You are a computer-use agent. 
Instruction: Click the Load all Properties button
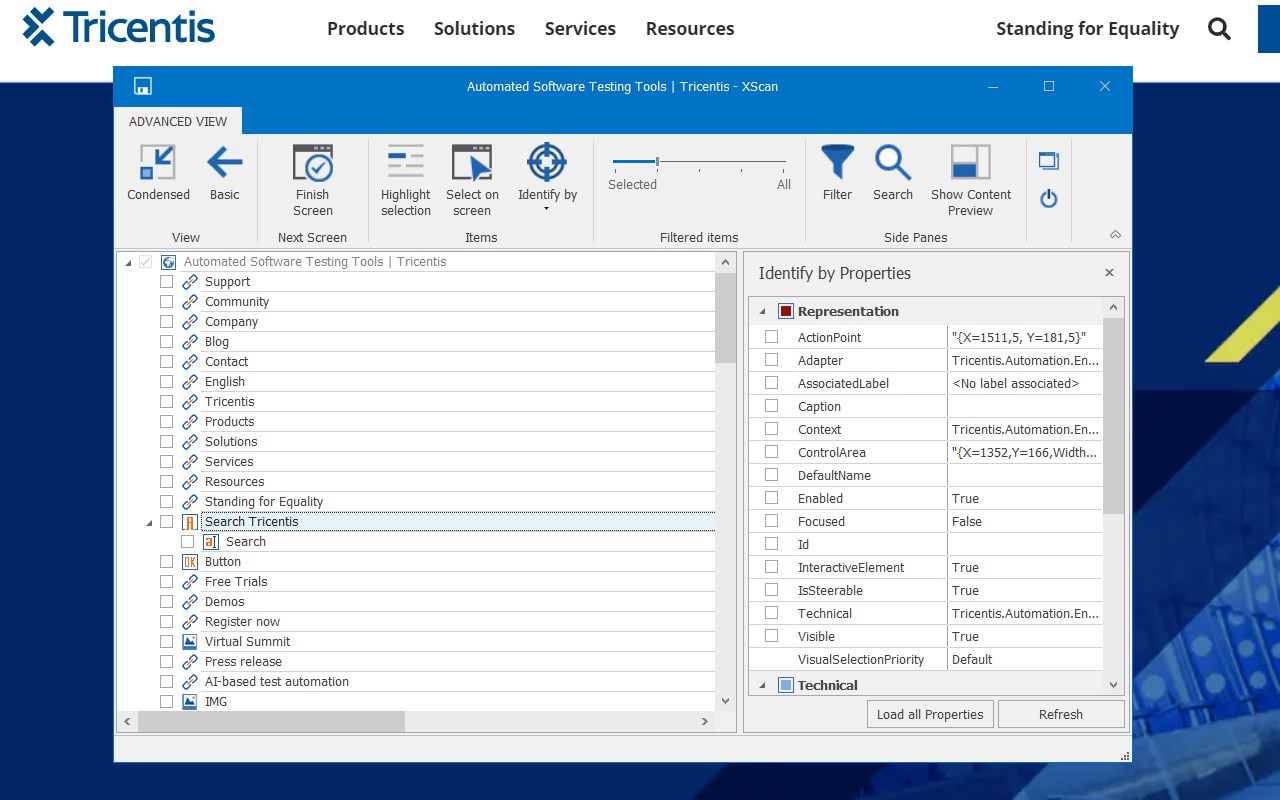click(x=930, y=714)
